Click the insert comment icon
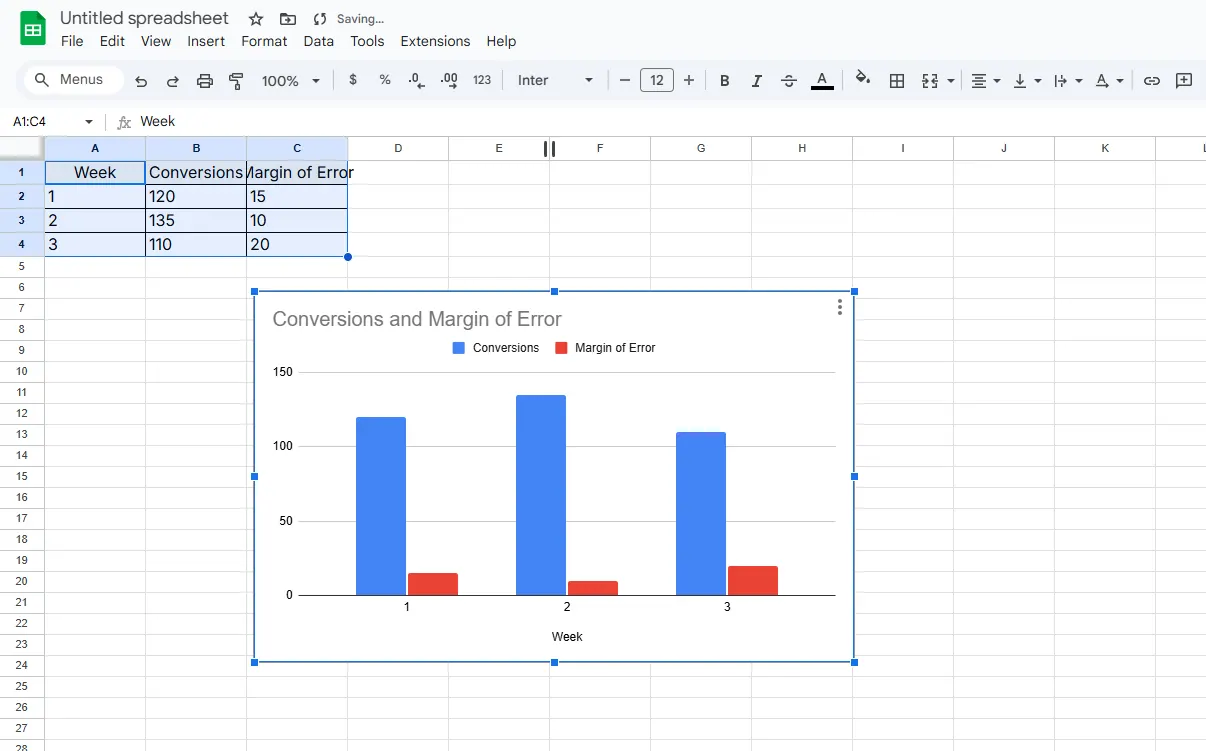Screen dimensions: 1206x751 tap(1184, 81)
